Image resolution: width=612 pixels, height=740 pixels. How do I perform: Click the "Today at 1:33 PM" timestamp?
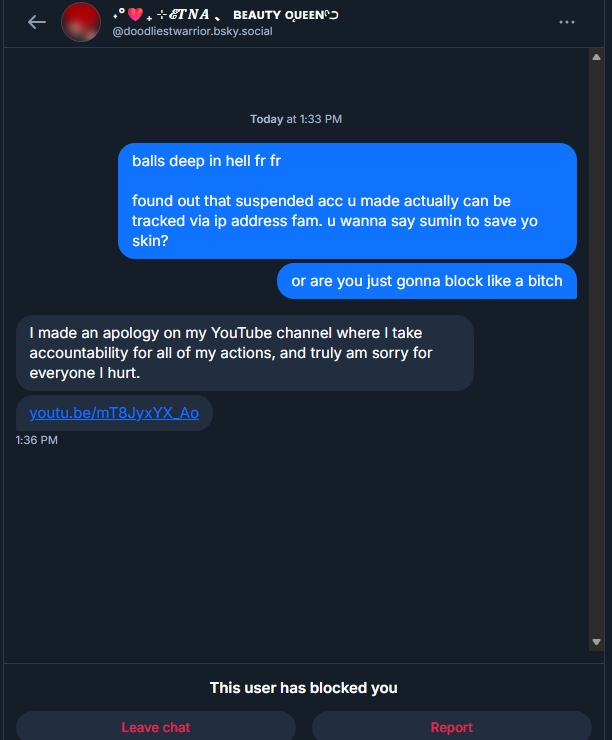296,119
